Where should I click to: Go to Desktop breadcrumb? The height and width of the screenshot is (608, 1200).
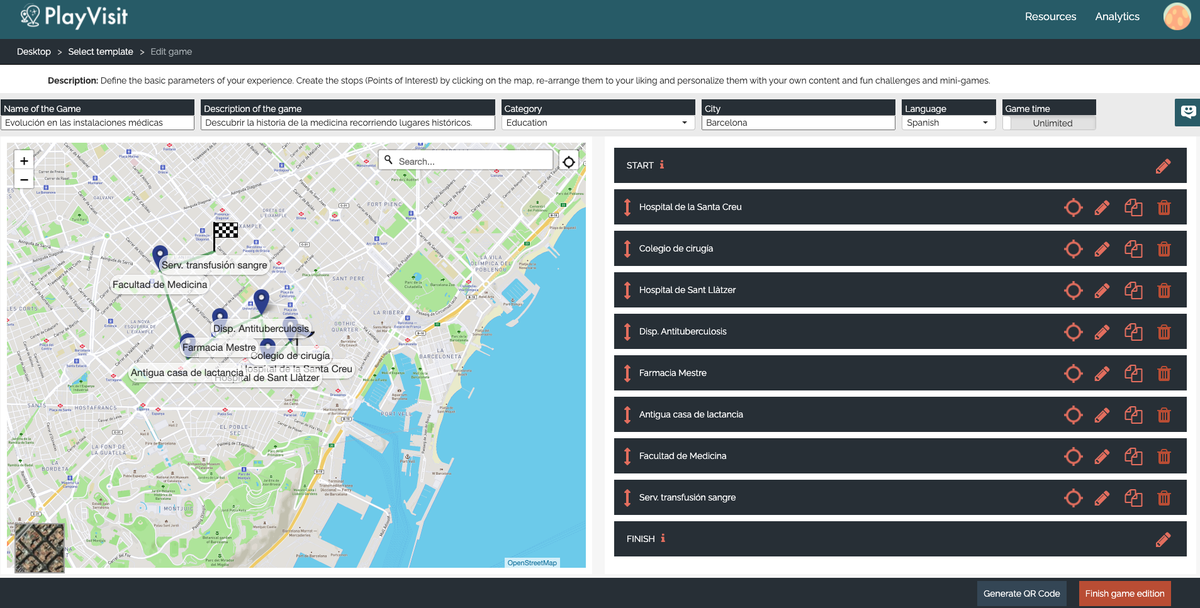[34, 52]
